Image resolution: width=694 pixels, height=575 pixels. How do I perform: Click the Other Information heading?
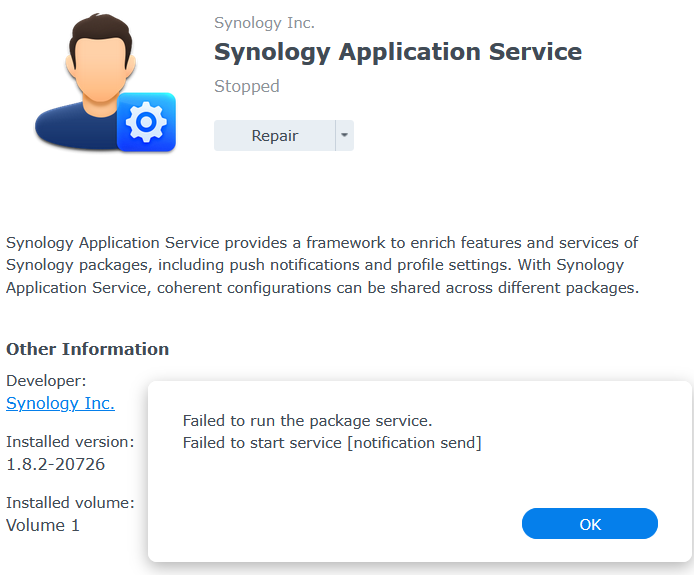click(x=87, y=349)
